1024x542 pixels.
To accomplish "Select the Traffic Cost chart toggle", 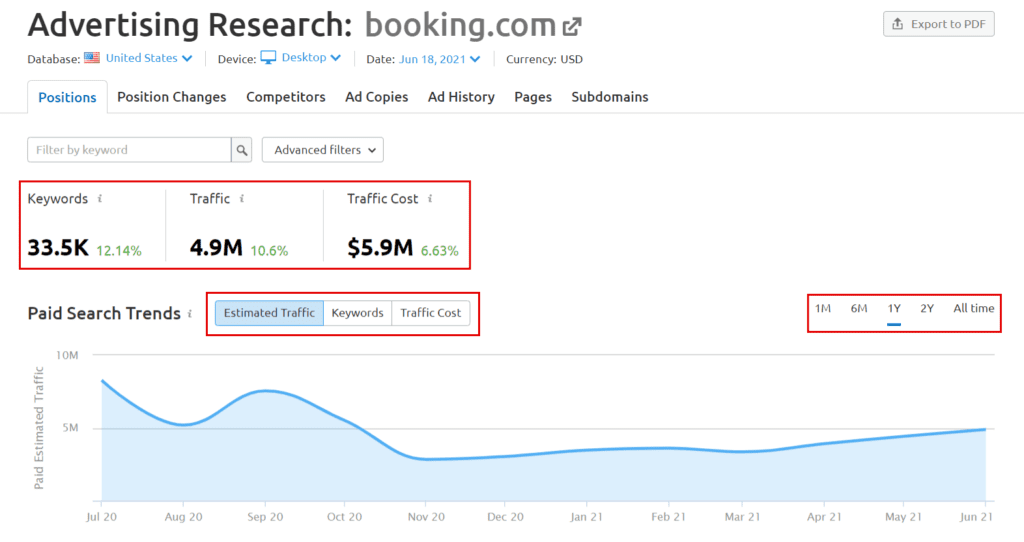I will click(x=430, y=313).
